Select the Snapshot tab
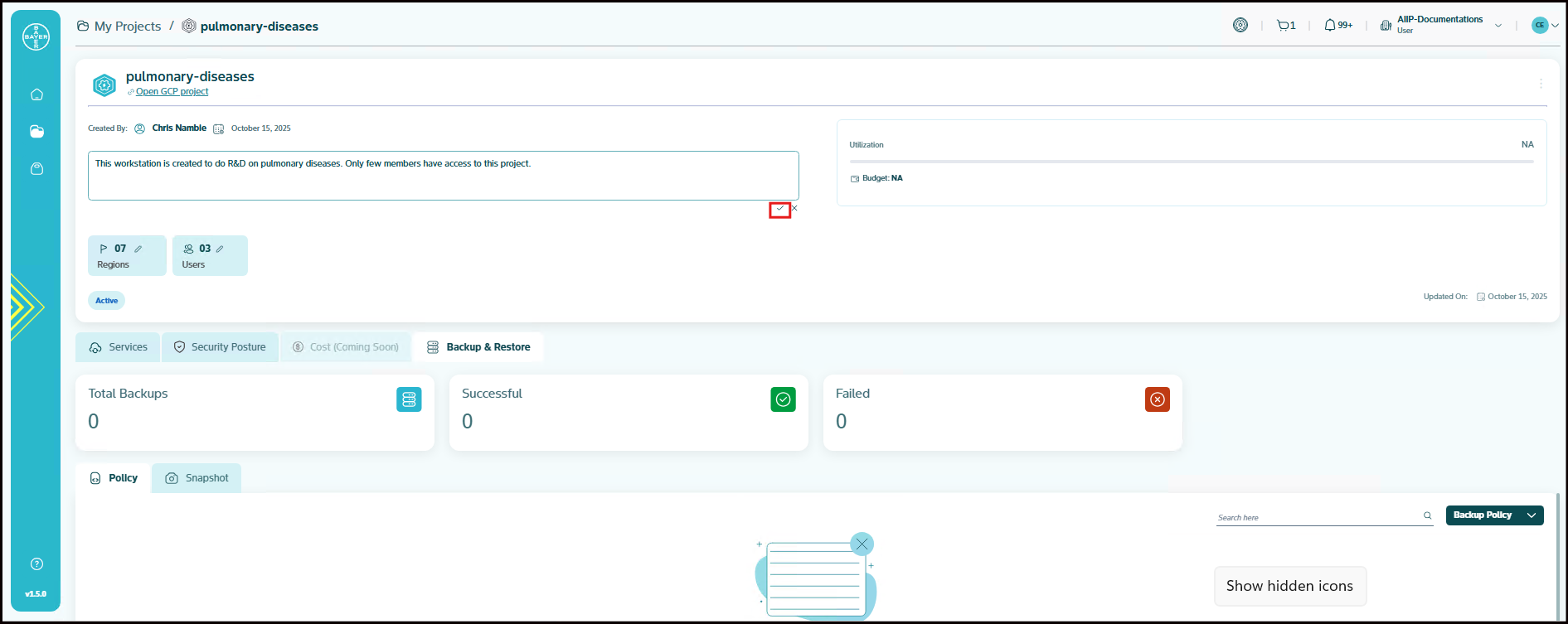This screenshot has width=1568, height=624. coord(197,478)
